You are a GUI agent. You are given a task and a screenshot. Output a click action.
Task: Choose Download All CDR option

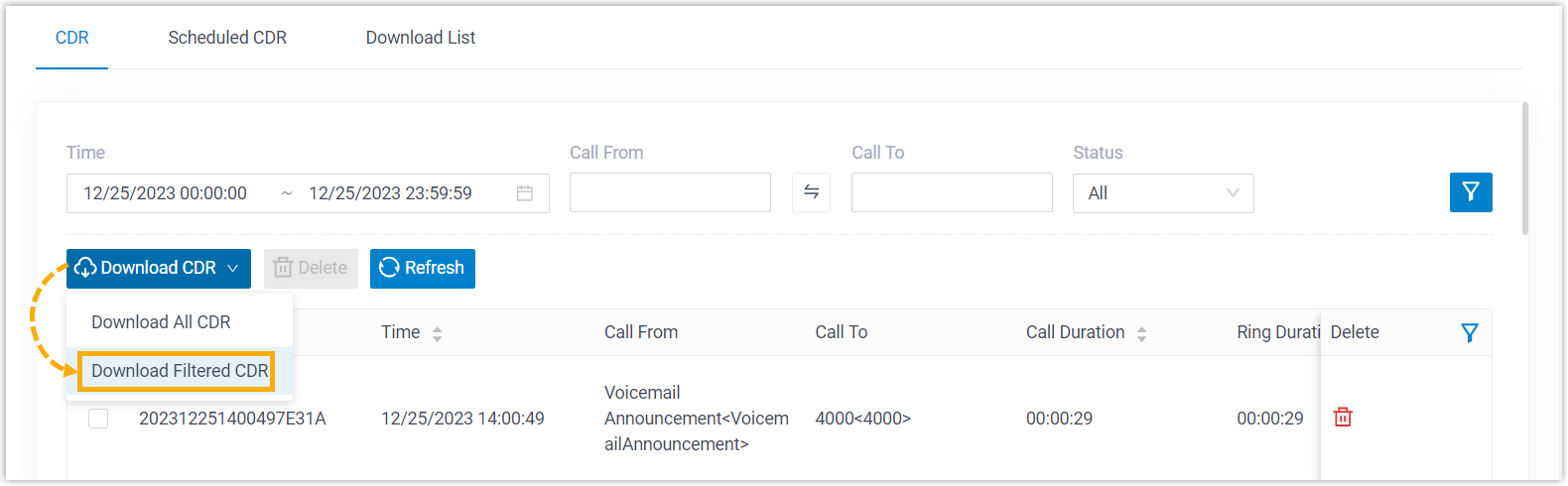[161, 322]
